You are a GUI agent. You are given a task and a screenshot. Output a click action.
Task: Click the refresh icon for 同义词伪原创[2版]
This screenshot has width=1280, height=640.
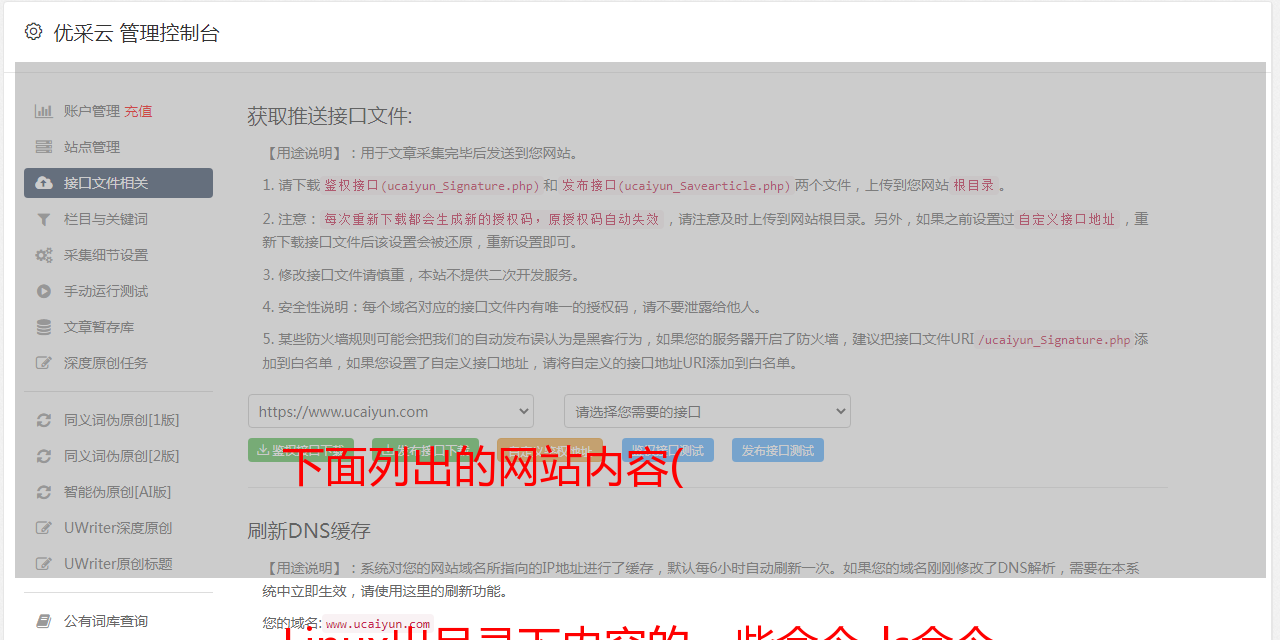pyautogui.click(x=44, y=456)
